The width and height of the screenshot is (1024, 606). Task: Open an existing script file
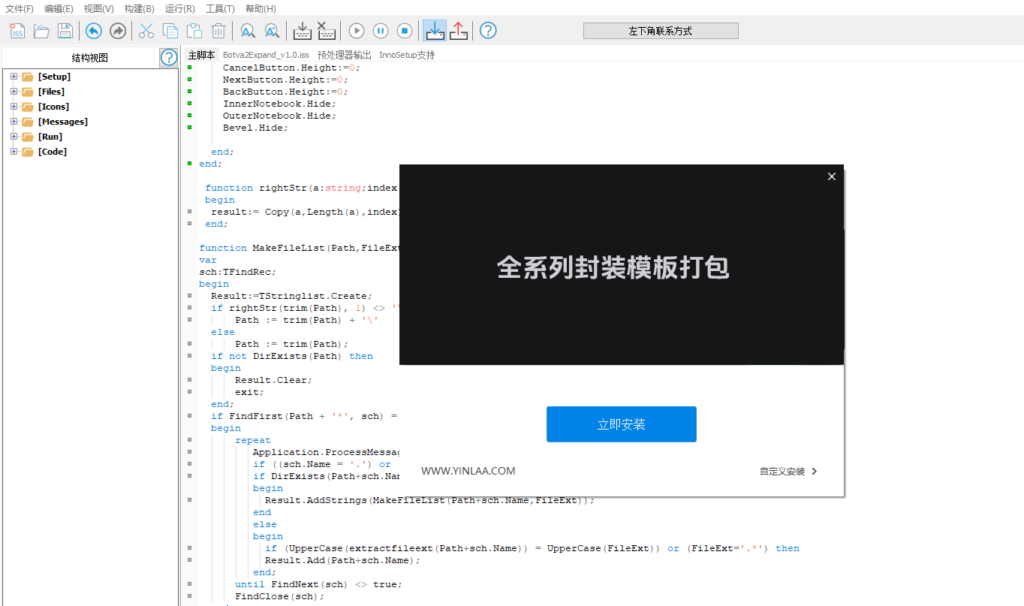click(41, 30)
